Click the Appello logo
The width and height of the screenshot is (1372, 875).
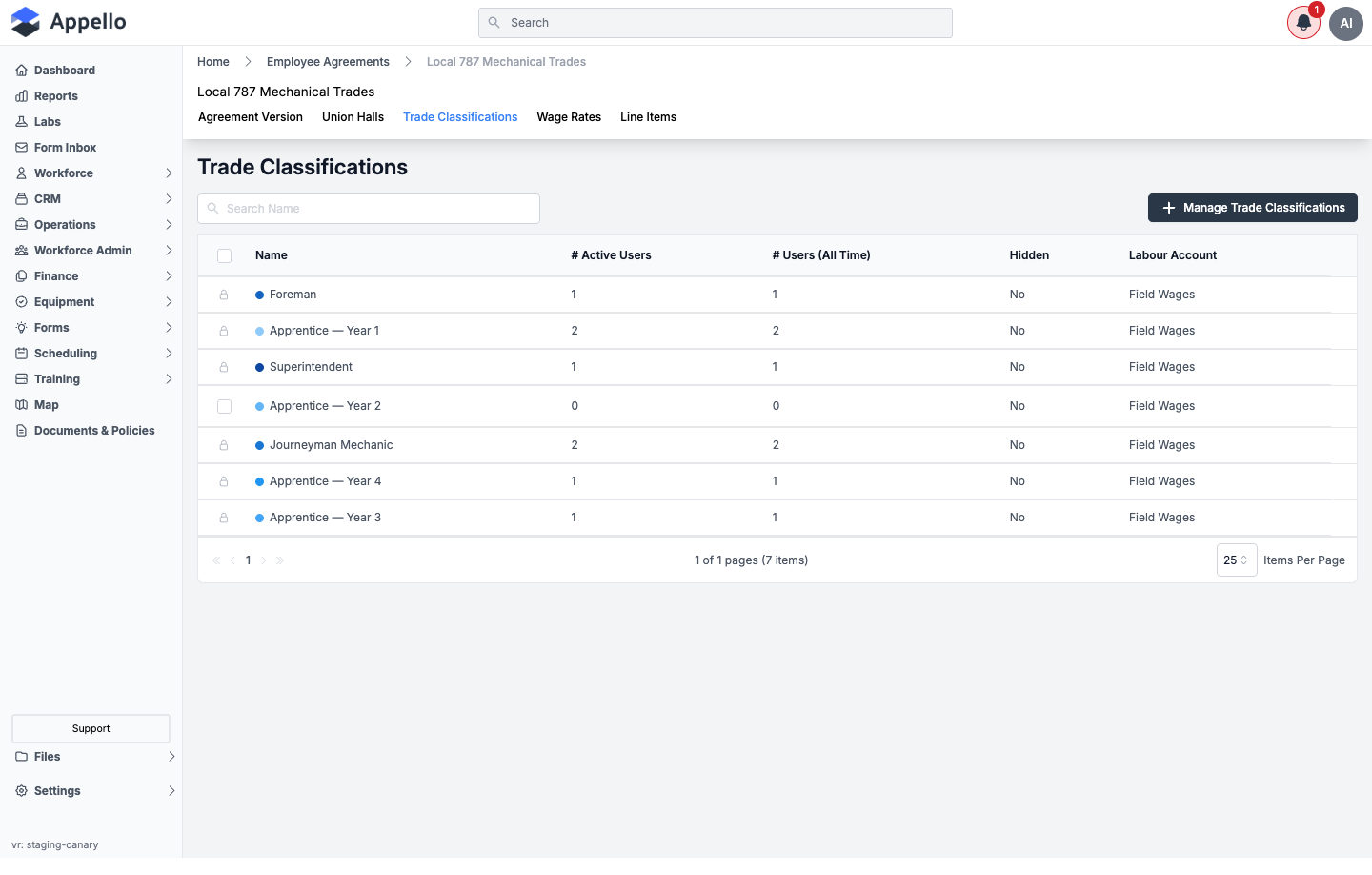[69, 22]
